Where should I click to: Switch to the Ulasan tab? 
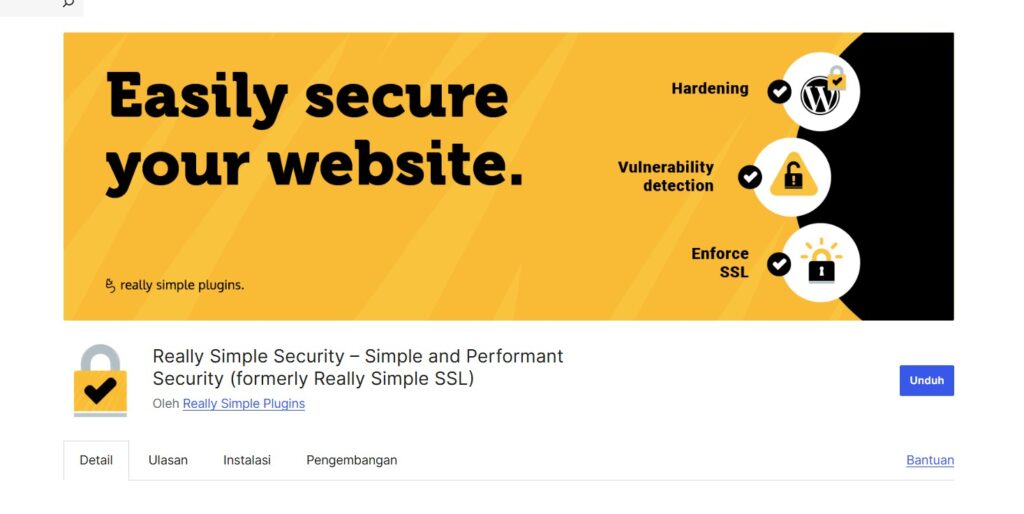point(168,460)
